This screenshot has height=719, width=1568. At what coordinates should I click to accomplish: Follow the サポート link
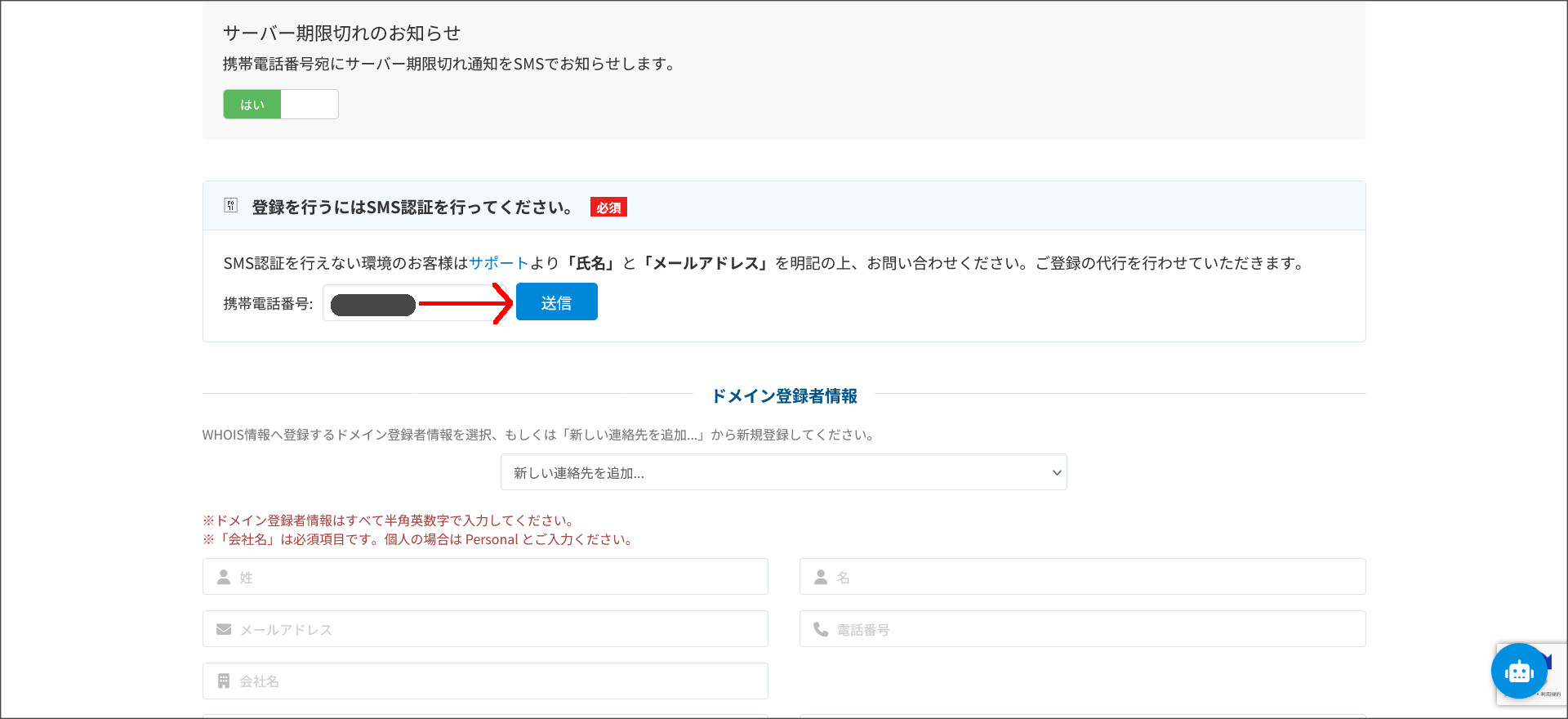pyautogui.click(x=498, y=263)
